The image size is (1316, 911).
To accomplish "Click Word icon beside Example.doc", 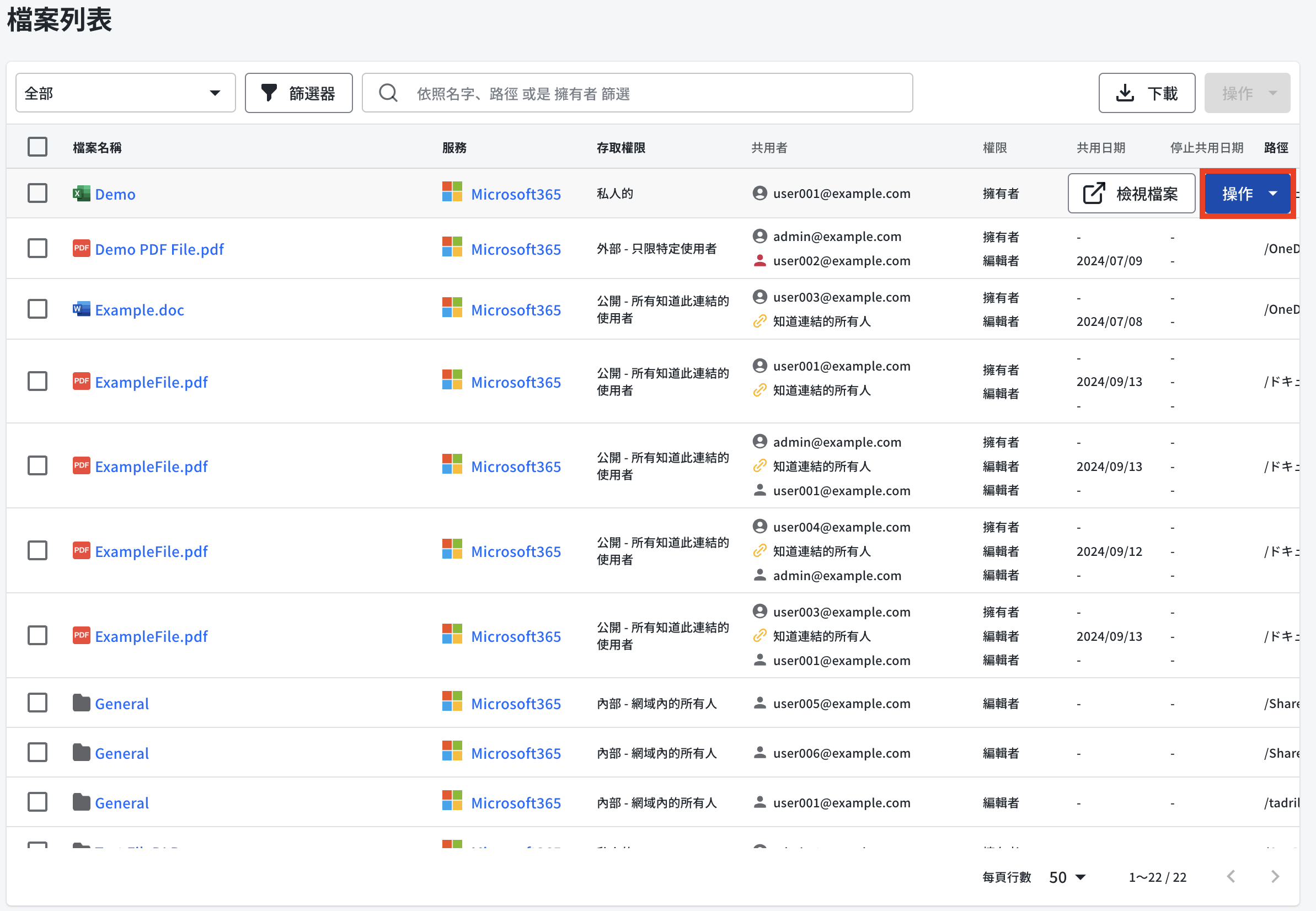I will pyautogui.click(x=81, y=309).
